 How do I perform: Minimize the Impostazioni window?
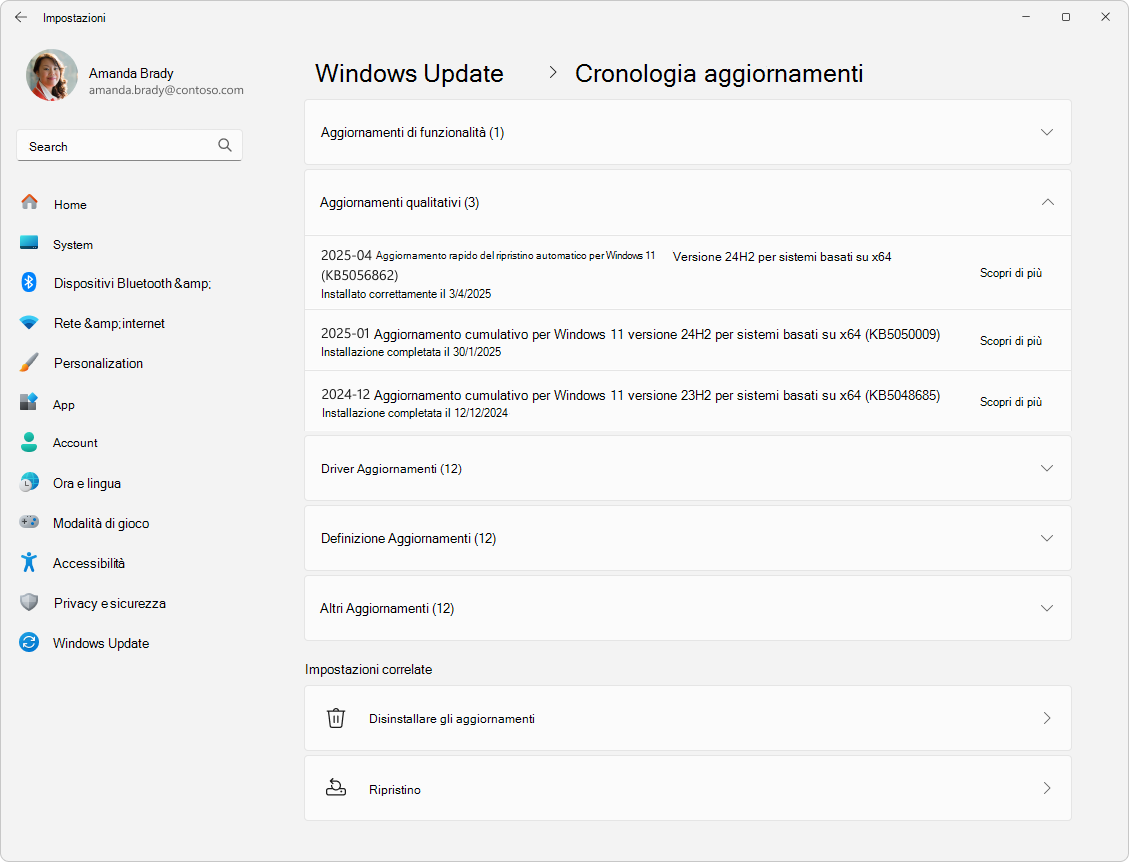(1026, 17)
